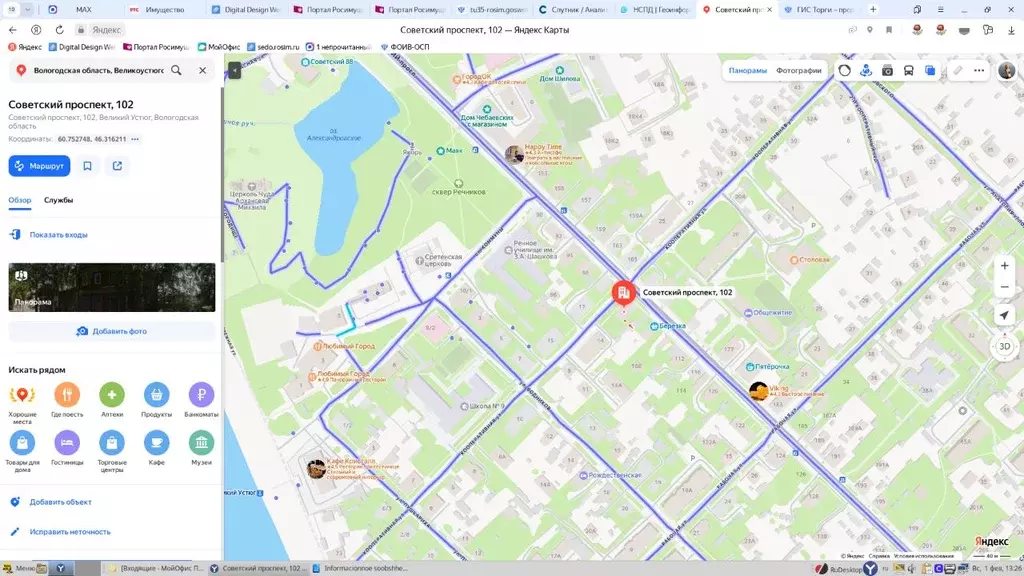Open МойОфис bookmark
The image size is (1024, 576).
[x=219, y=47]
